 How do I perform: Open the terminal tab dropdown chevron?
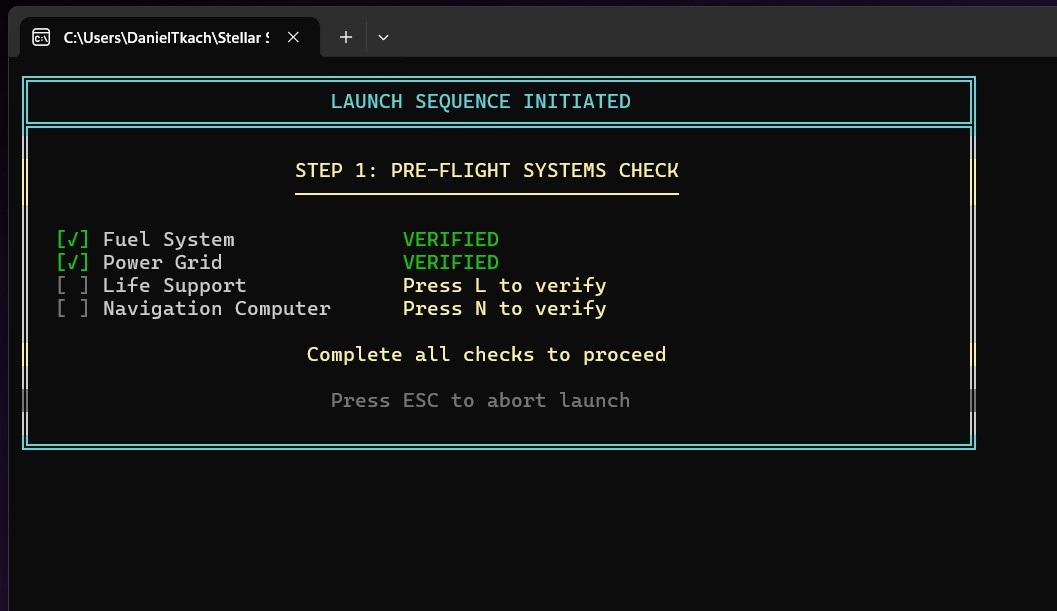pyautogui.click(x=383, y=37)
